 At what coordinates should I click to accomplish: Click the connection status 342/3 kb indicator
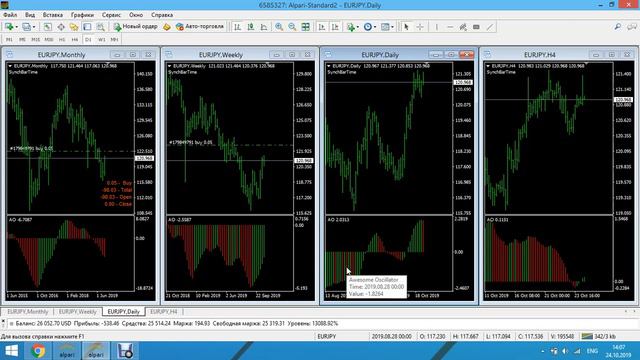click(x=599, y=336)
